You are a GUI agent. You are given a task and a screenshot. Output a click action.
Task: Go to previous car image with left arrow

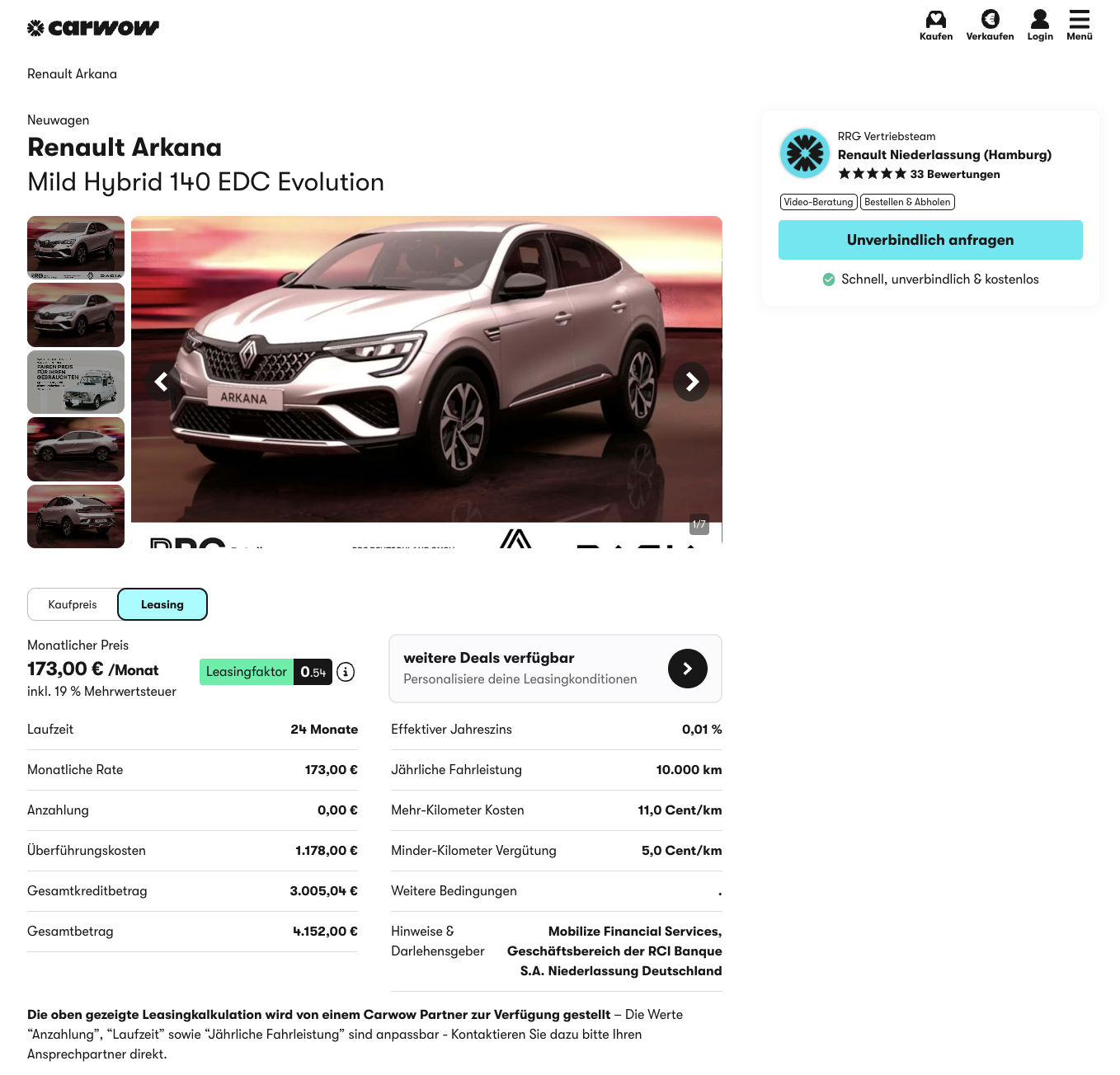point(162,382)
